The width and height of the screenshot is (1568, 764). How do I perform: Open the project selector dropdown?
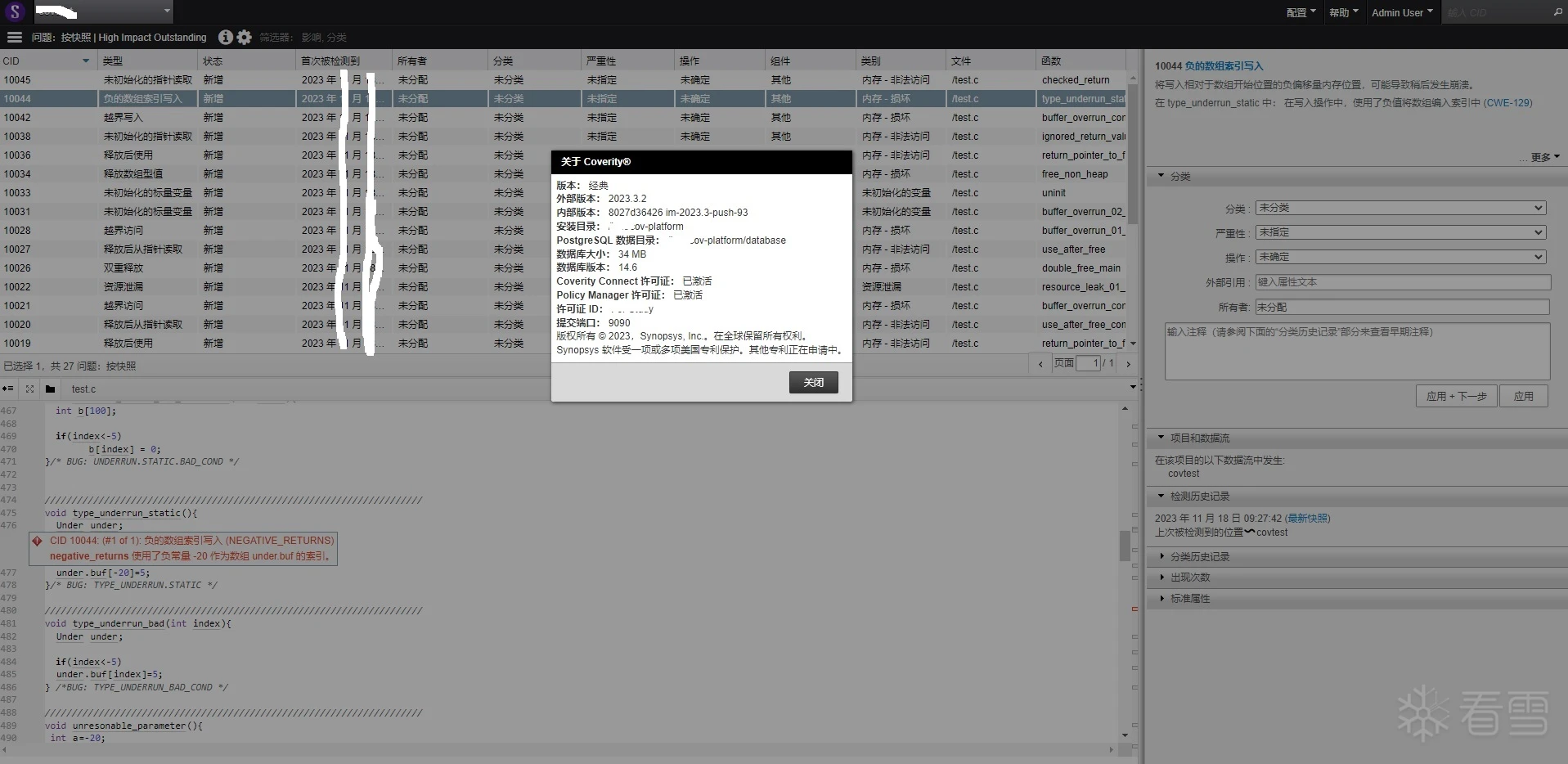pos(103,11)
